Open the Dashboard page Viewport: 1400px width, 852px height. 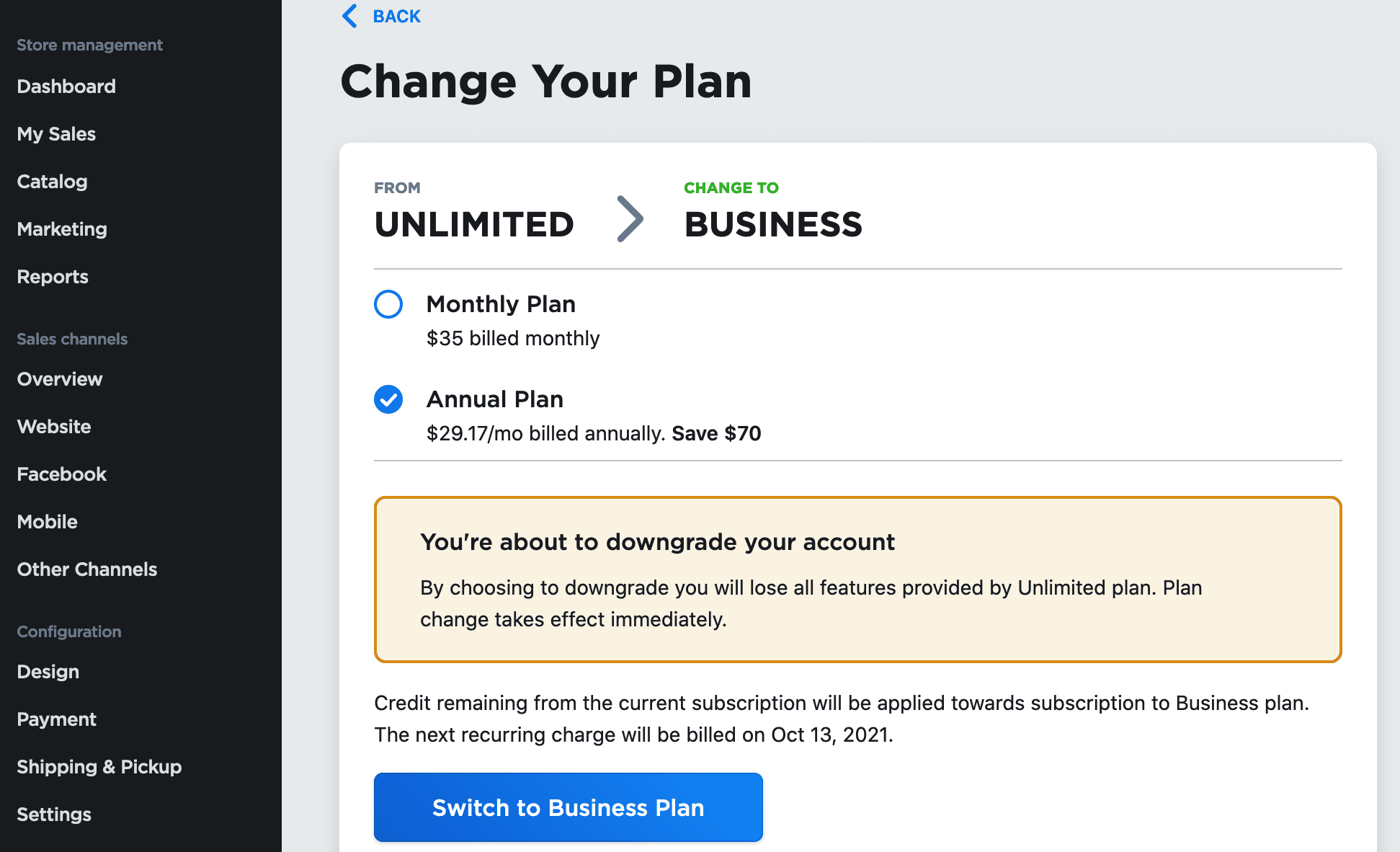pos(66,86)
